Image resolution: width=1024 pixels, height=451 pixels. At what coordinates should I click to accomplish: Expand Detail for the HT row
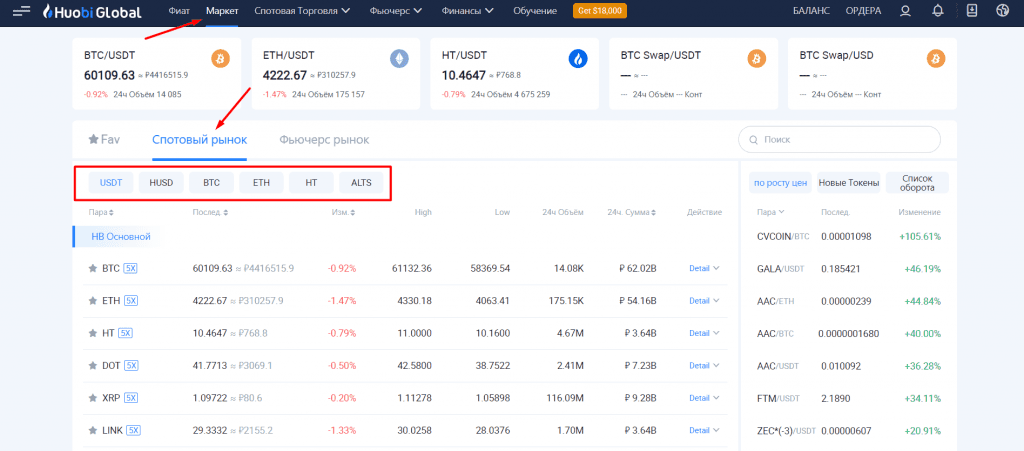click(704, 333)
